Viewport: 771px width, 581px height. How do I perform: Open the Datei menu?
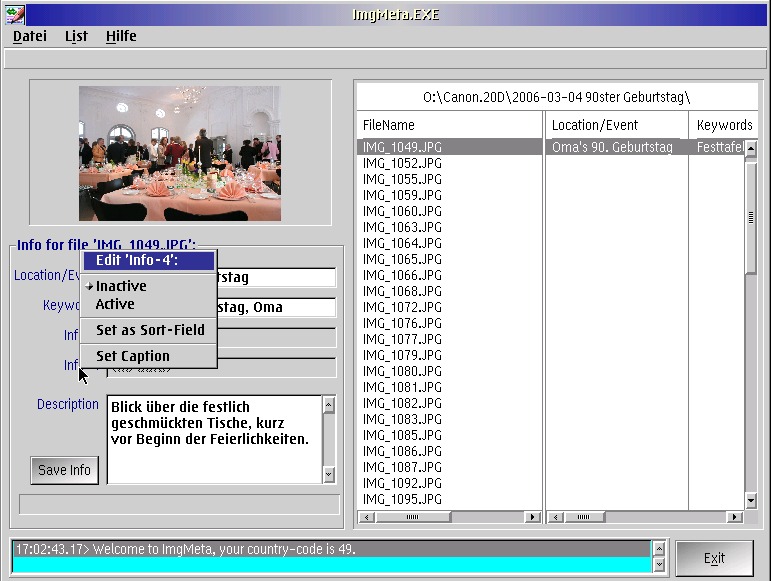click(x=30, y=36)
